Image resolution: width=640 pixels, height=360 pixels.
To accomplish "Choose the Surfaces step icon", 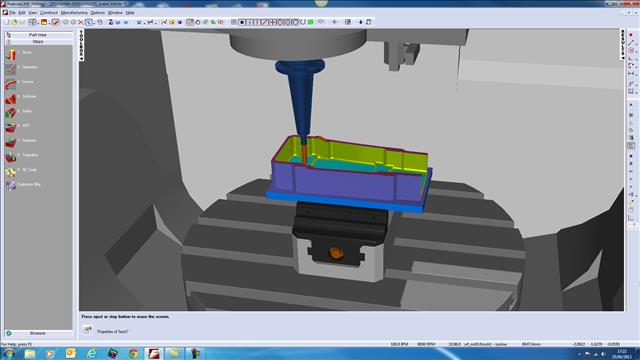I will click(11, 98).
